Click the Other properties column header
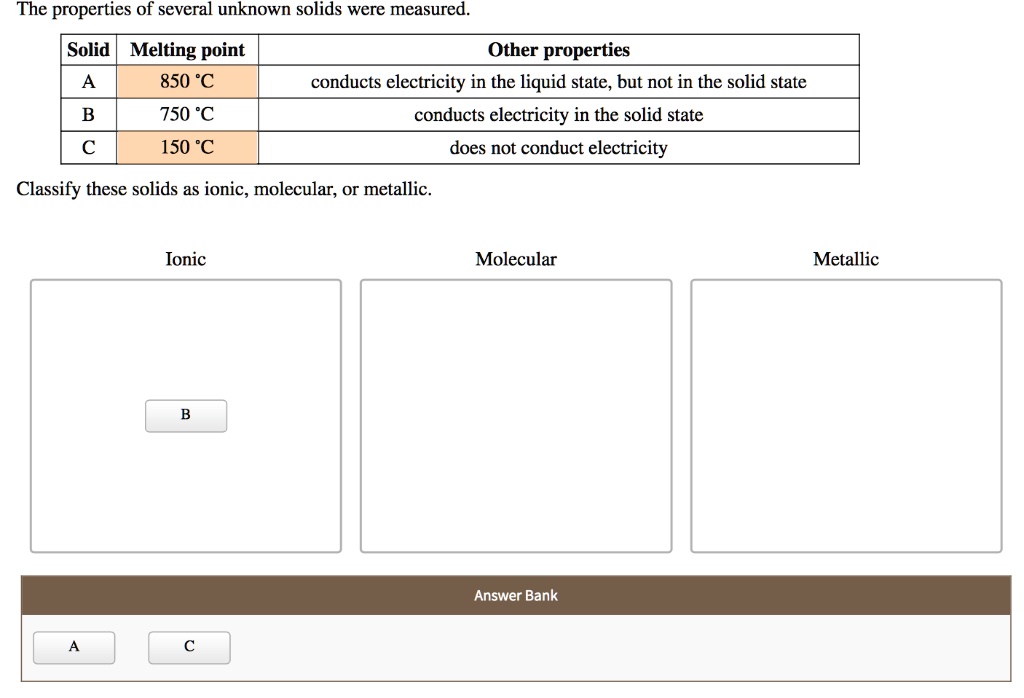Viewport: 1024px width, 698px height. pos(558,49)
